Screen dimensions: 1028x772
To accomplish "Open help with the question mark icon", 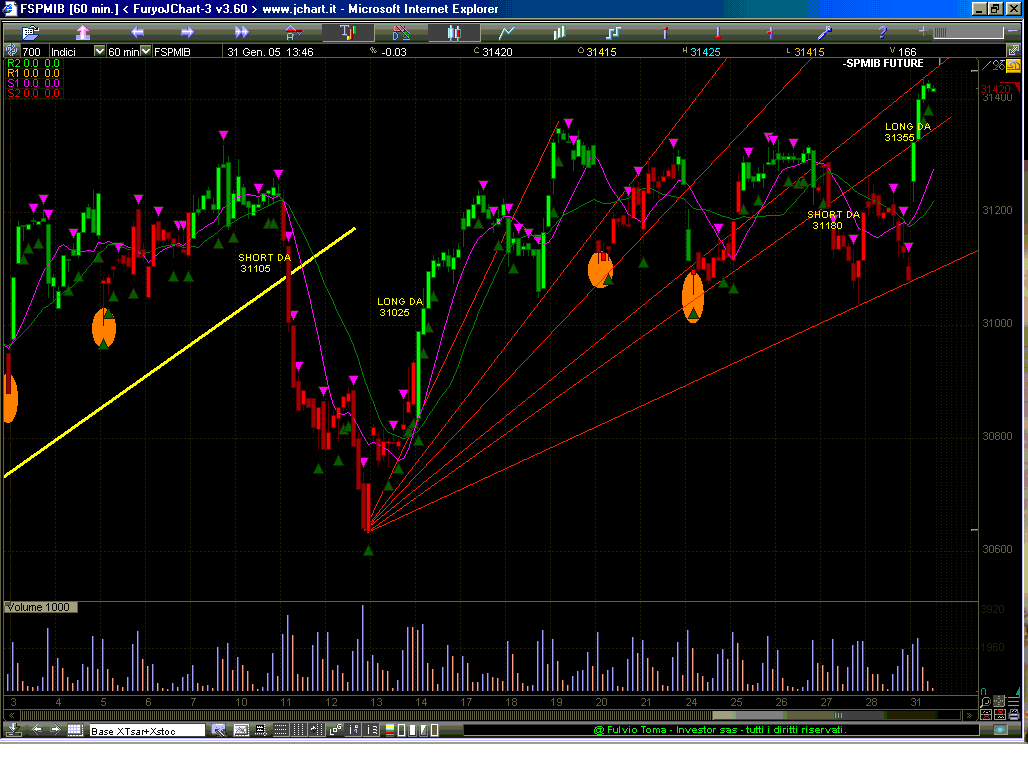I will (x=881, y=33).
